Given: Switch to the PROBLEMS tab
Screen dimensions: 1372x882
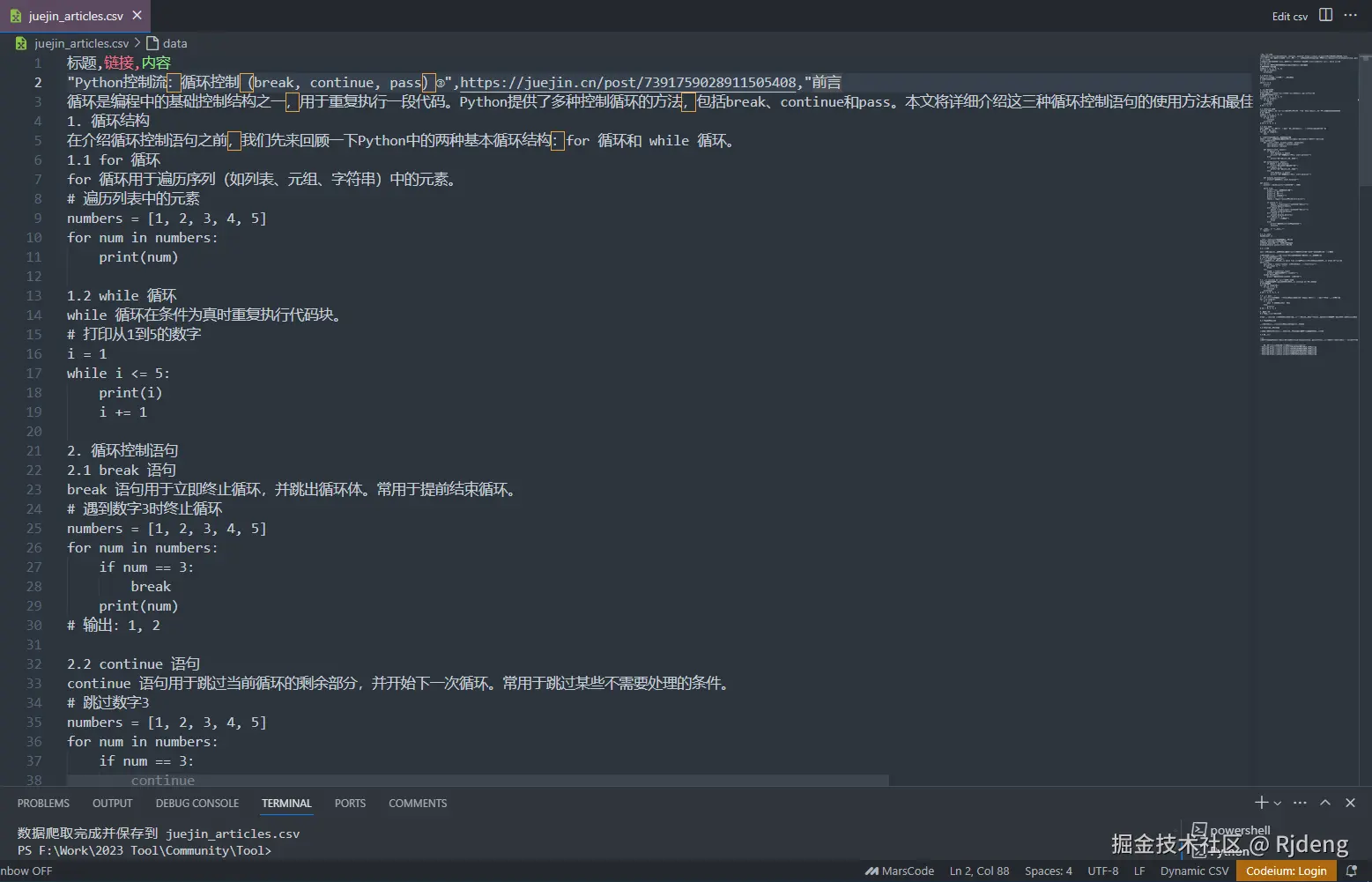Looking at the screenshot, I should 43,803.
